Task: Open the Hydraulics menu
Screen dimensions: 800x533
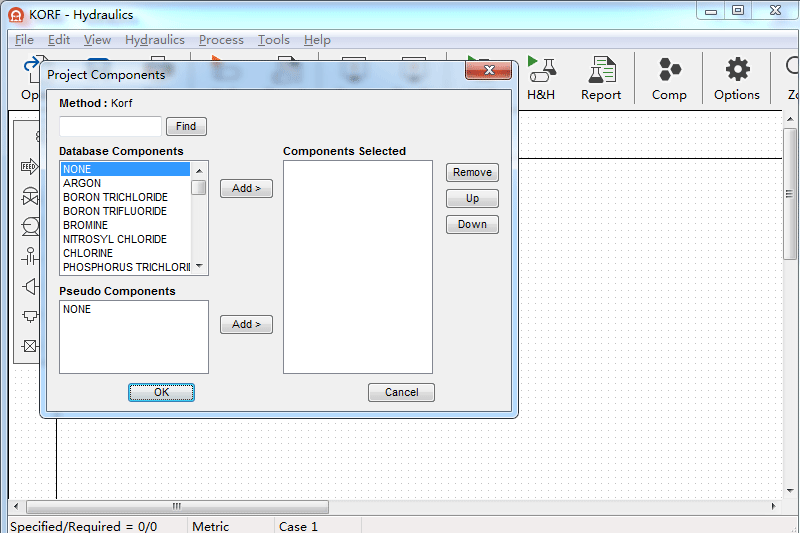Action: point(155,40)
